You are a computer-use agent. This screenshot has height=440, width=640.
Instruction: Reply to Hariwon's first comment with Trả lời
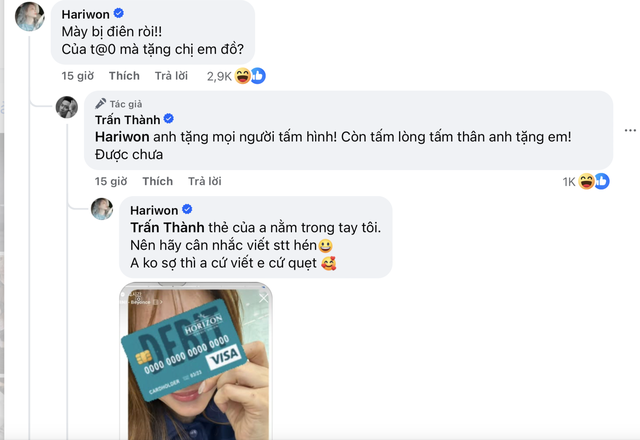click(171, 76)
